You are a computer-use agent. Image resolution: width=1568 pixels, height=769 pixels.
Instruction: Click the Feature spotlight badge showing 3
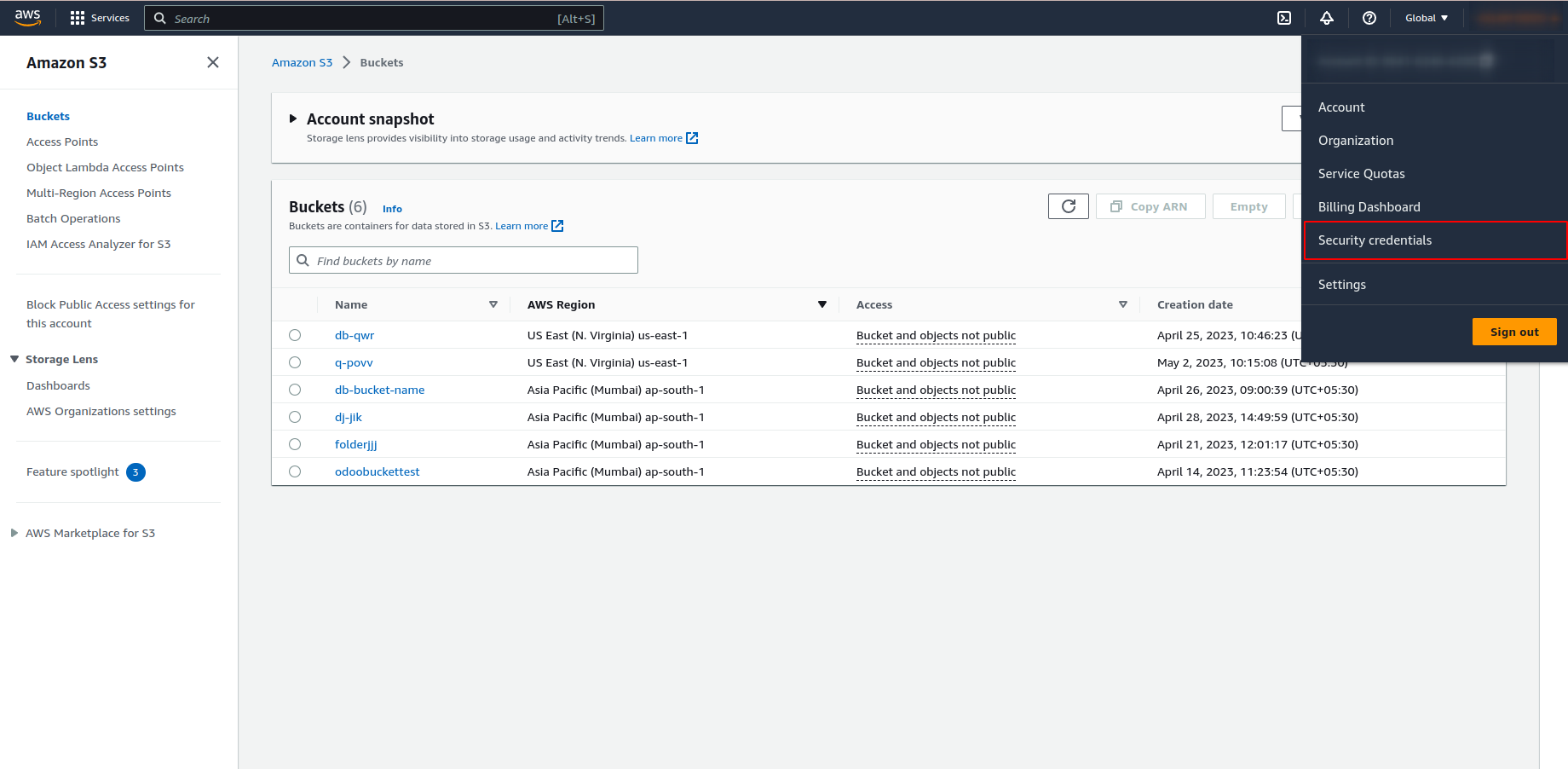click(135, 472)
